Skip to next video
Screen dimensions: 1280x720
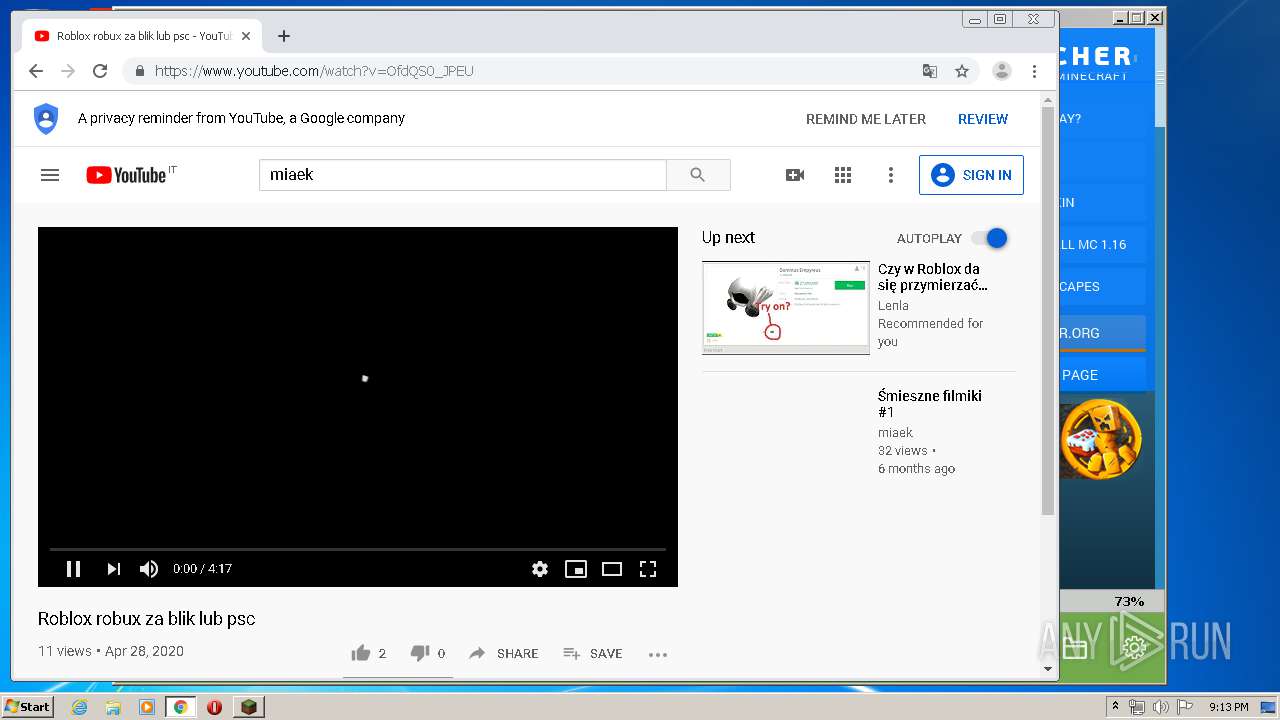click(x=113, y=569)
